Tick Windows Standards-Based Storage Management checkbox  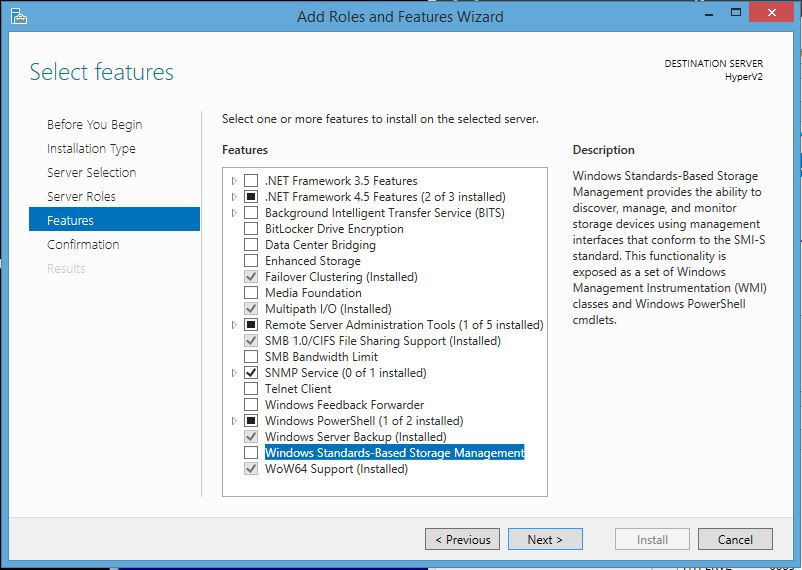251,453
